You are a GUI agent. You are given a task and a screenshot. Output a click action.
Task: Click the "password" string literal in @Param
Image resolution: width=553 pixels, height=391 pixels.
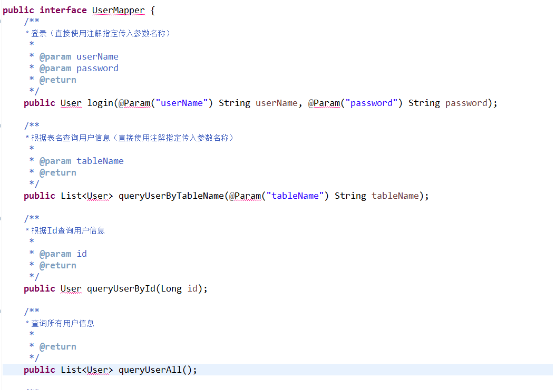[371, 103]
